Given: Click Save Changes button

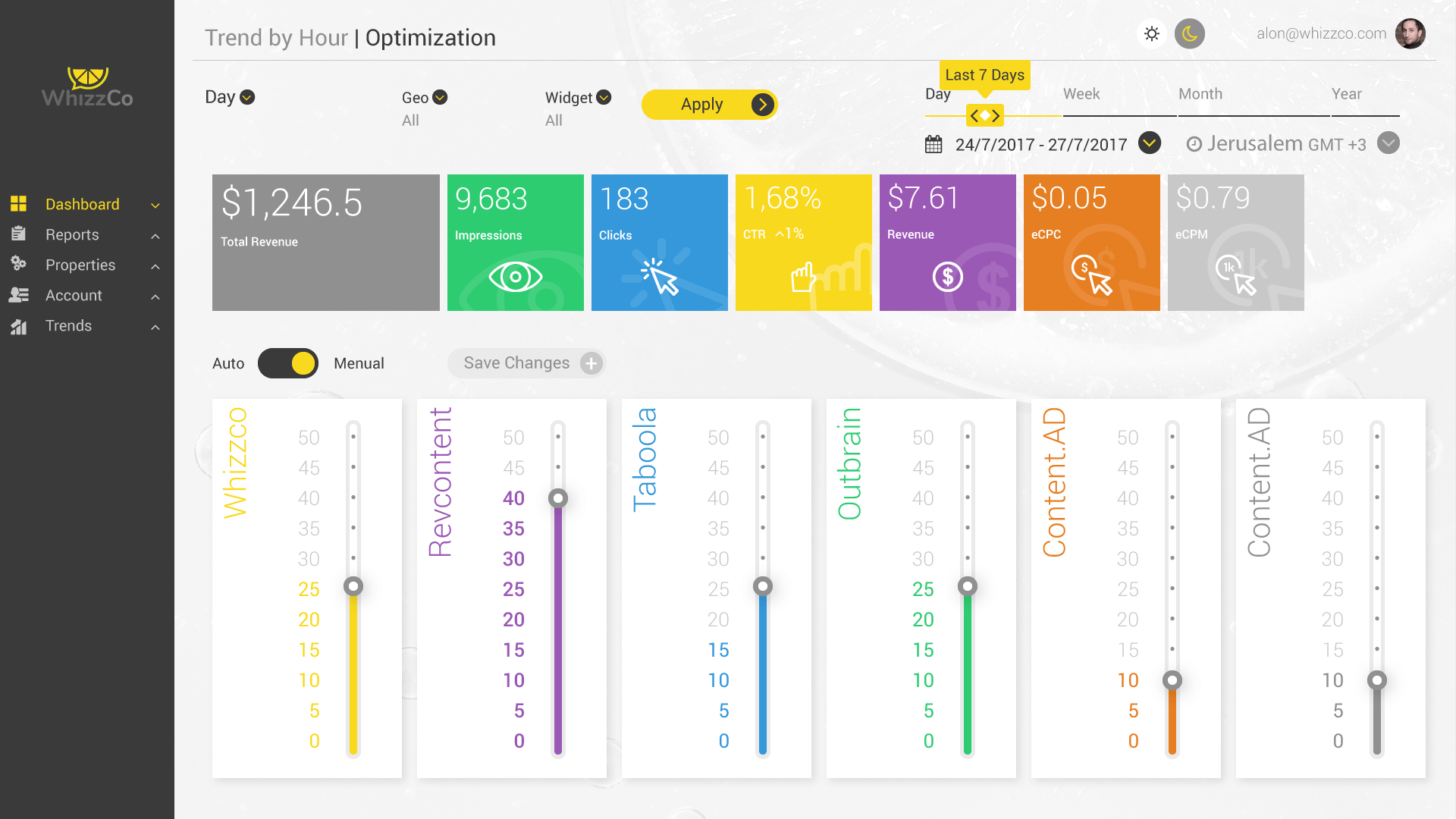Looking at the screenshot, I should click(526, 363).
